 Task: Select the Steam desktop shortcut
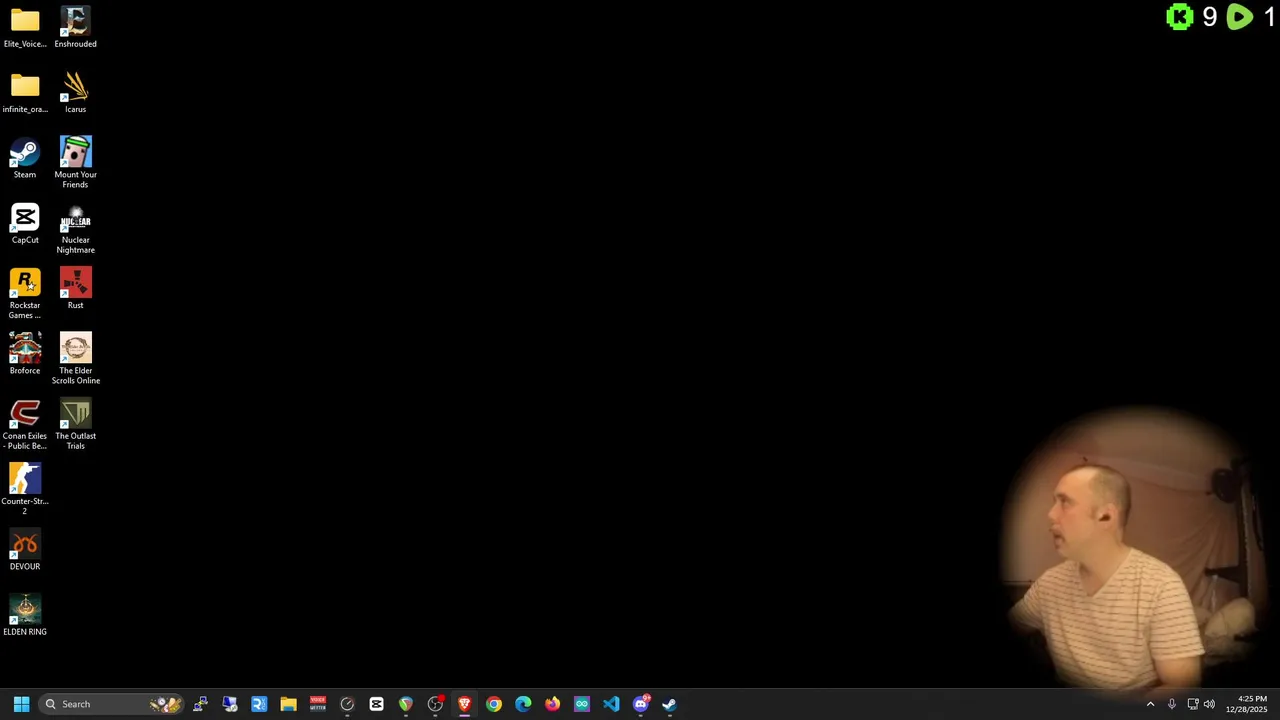pos(25,158)
